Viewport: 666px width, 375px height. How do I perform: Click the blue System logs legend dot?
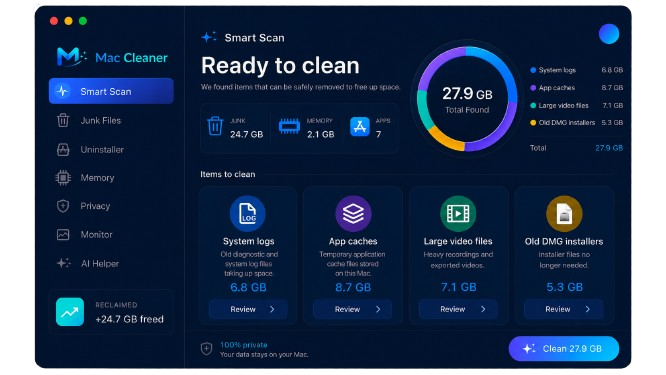[533, 70]
